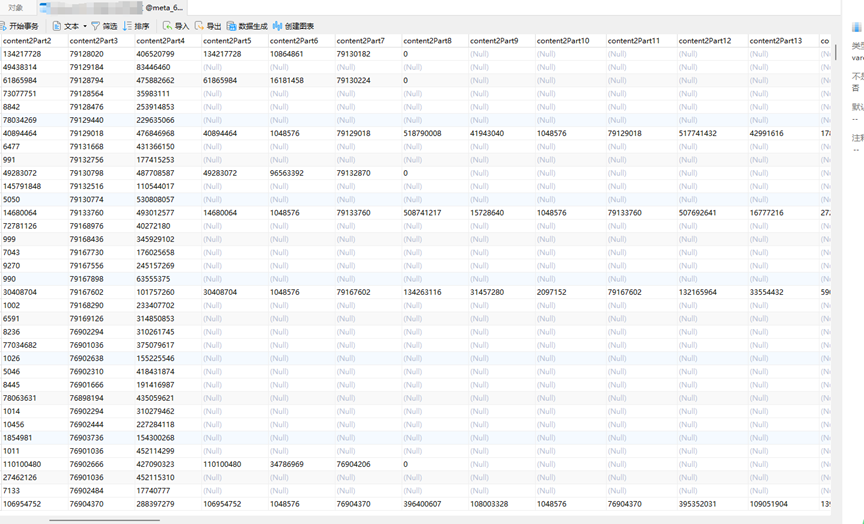The height and width of the screenshot is (524, 864).
Task: Switch to the Objects (对象) tab
Action: [x=16, y=8]
